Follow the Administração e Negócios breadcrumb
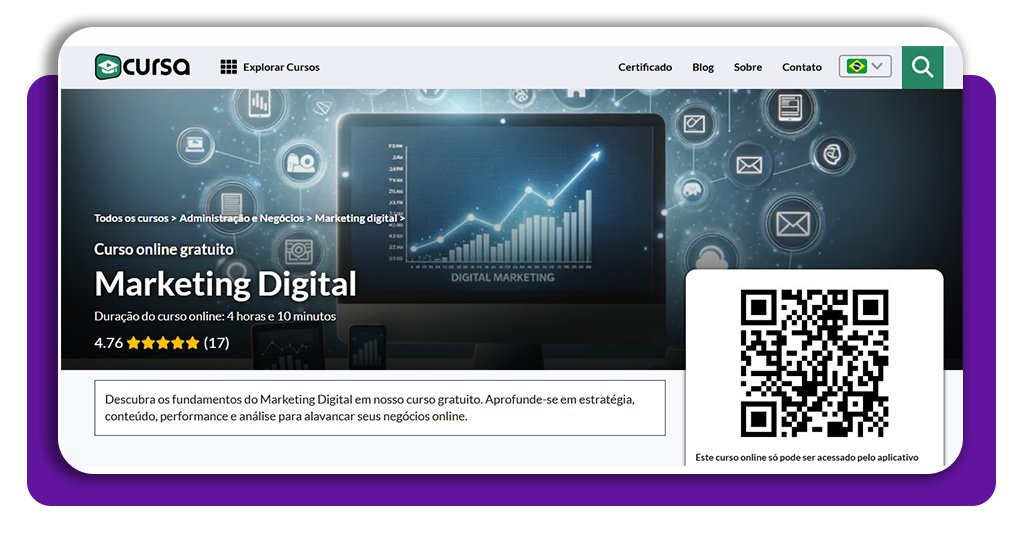The image size is (1024, 536). point(242,218)
